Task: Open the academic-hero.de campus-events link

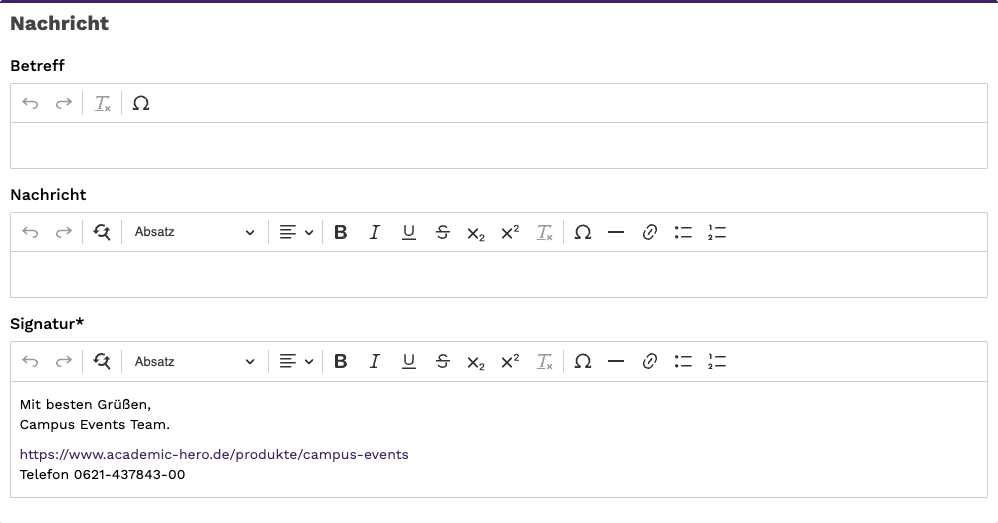Action: 214,454
